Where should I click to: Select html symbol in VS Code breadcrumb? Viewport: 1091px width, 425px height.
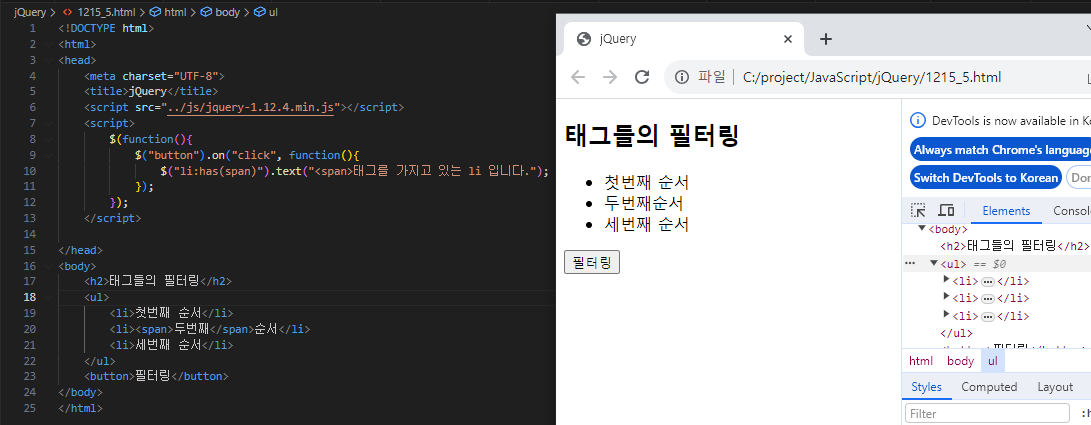(x=168, y=13)
